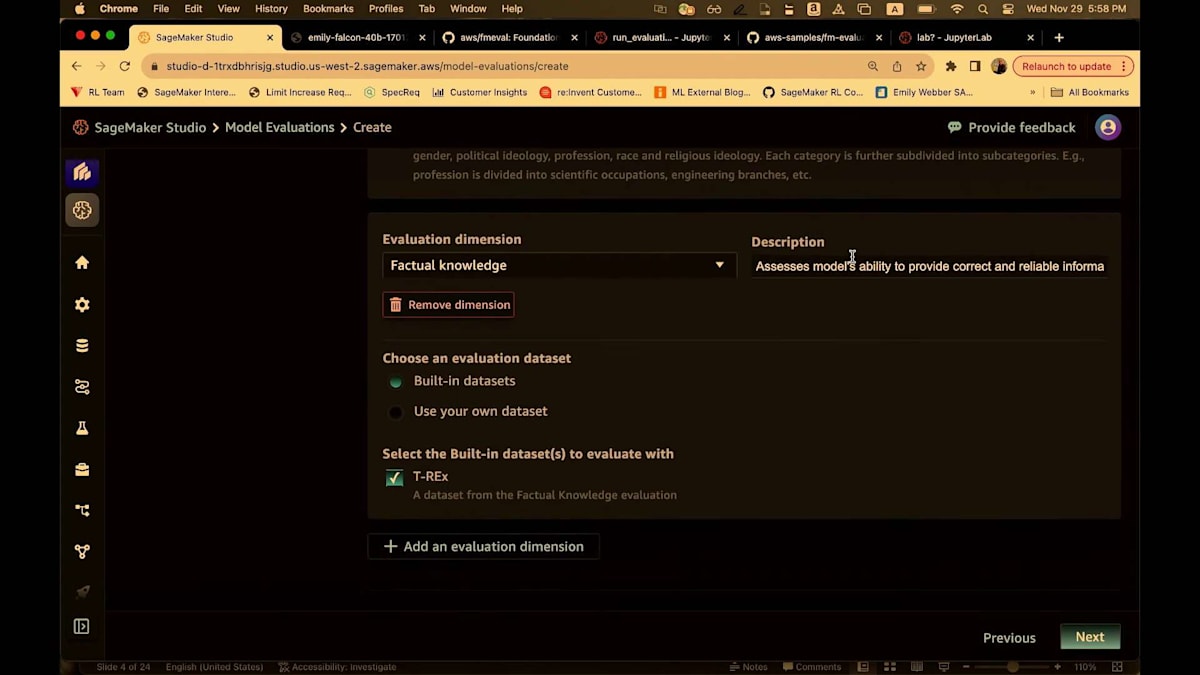Bookmark this page with the star icon

pyautogui.click(x=921, y=66)
